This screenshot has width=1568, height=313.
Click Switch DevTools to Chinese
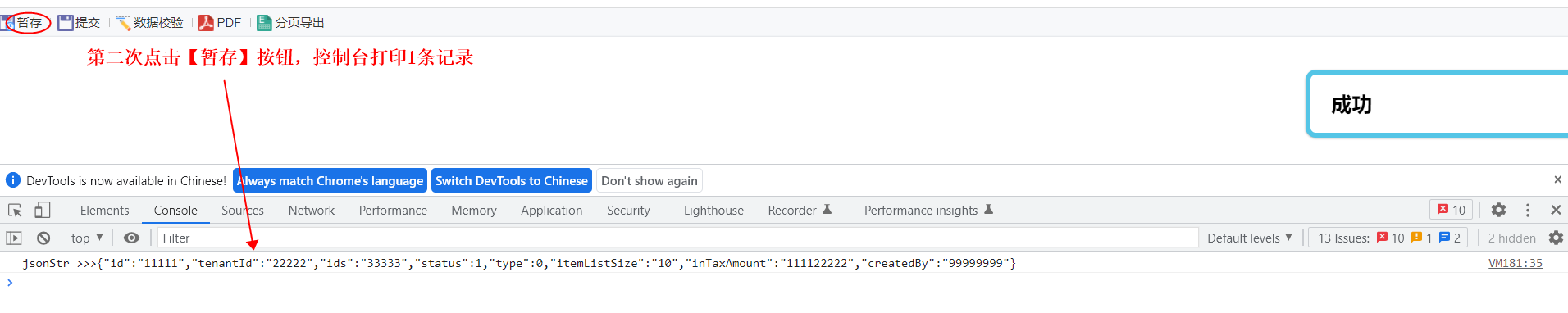[512, 180]
